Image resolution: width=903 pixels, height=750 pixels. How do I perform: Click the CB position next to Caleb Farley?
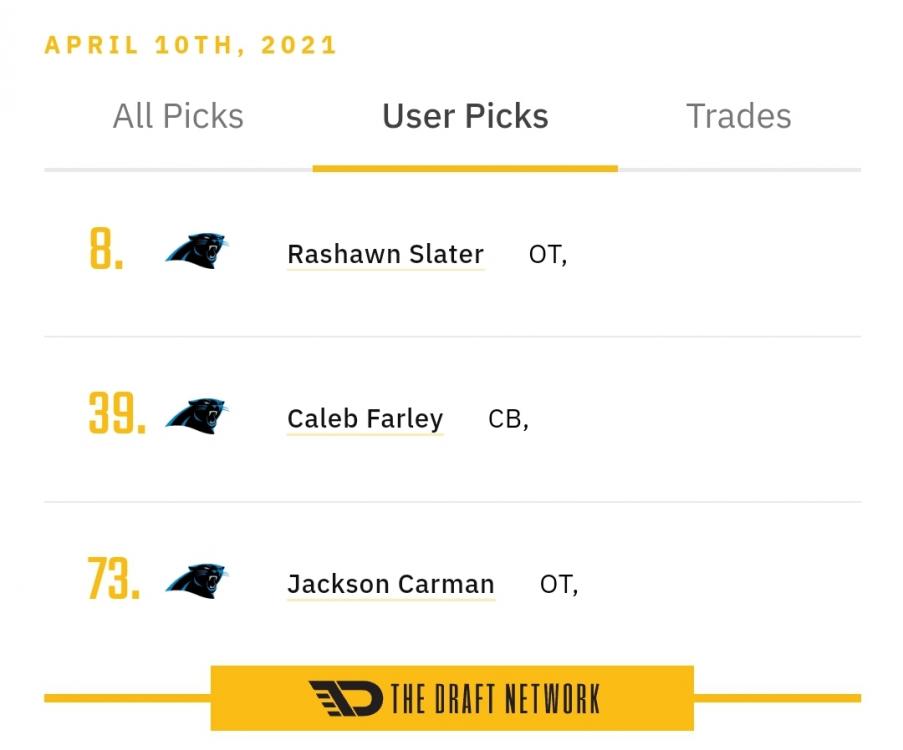[x=506, y=419]
